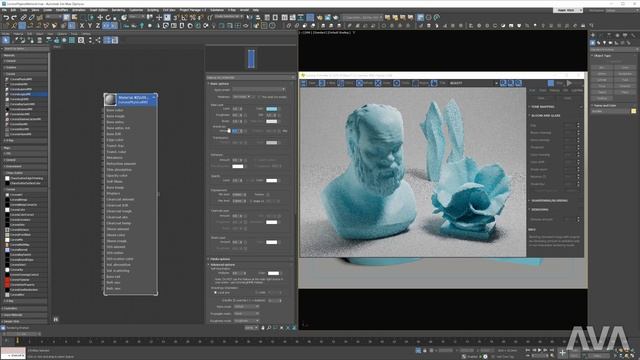Select the Link tool icon
This screenshot has width=640, height=360.
pyautogui.click(x=23, y=18)
